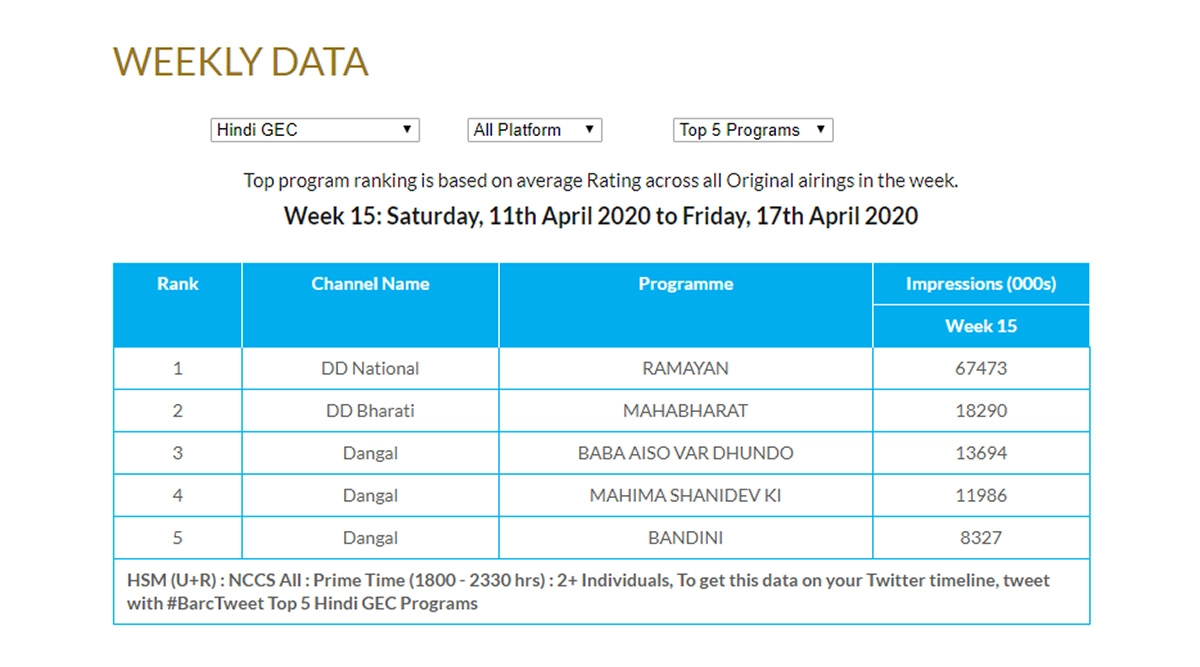Image resolution: width=1200 pixels, height=667 pixels.
Task: Click the Rank column header
Action: point(178,284)
